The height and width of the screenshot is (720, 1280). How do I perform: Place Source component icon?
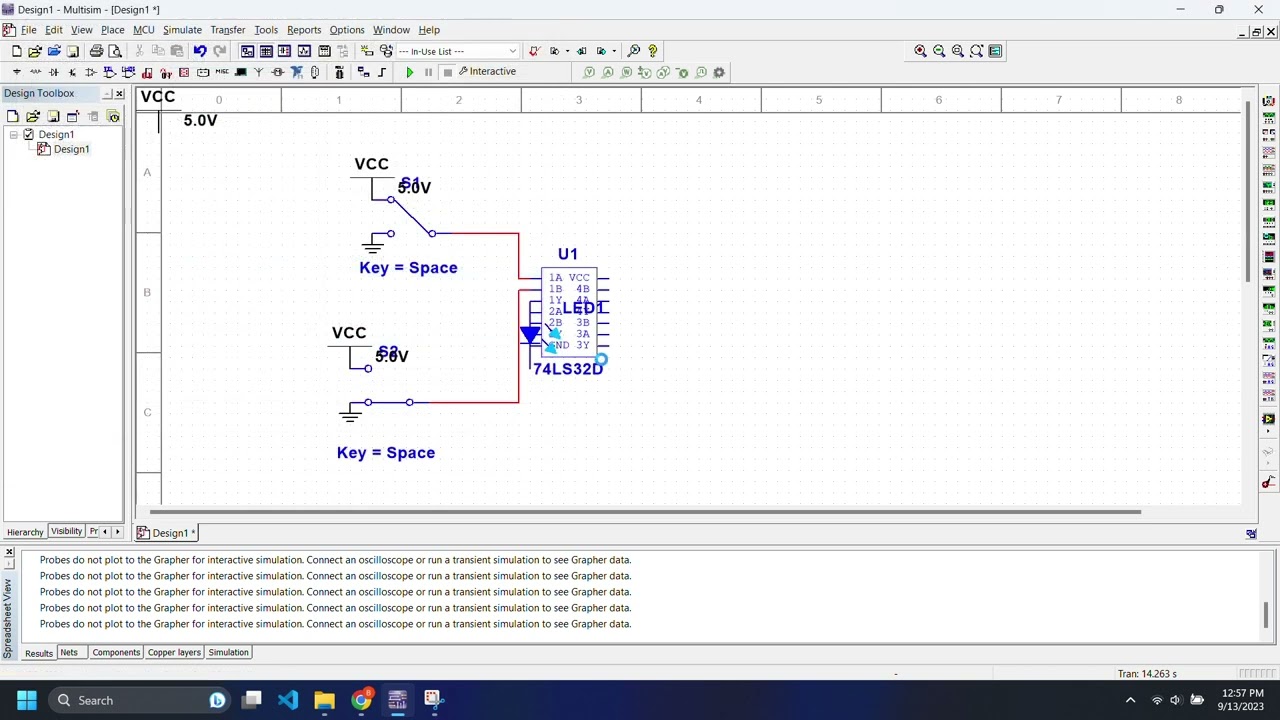pyautogui.click(x=16, y=72)
